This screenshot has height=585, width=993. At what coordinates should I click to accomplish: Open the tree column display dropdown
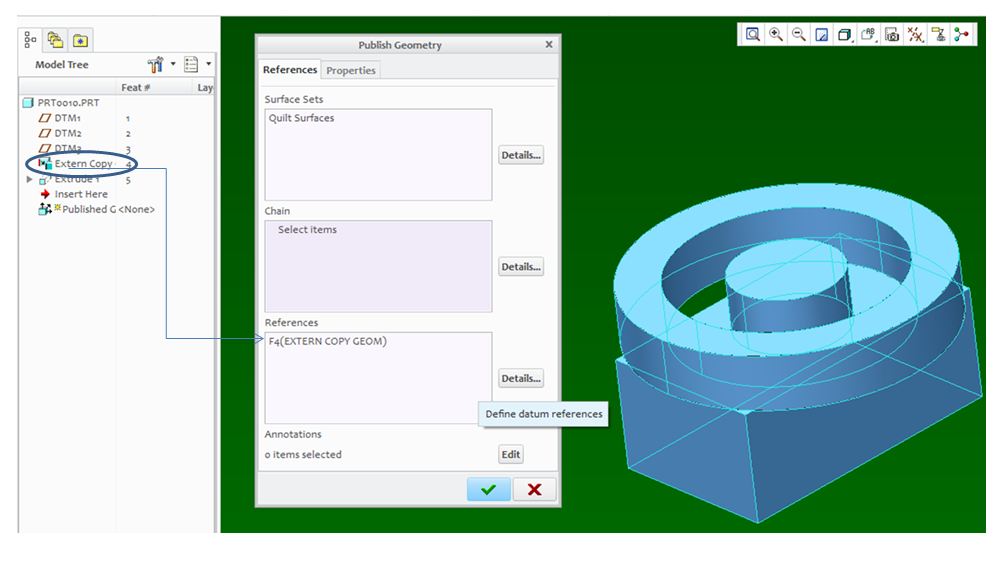tap(207, 64)
